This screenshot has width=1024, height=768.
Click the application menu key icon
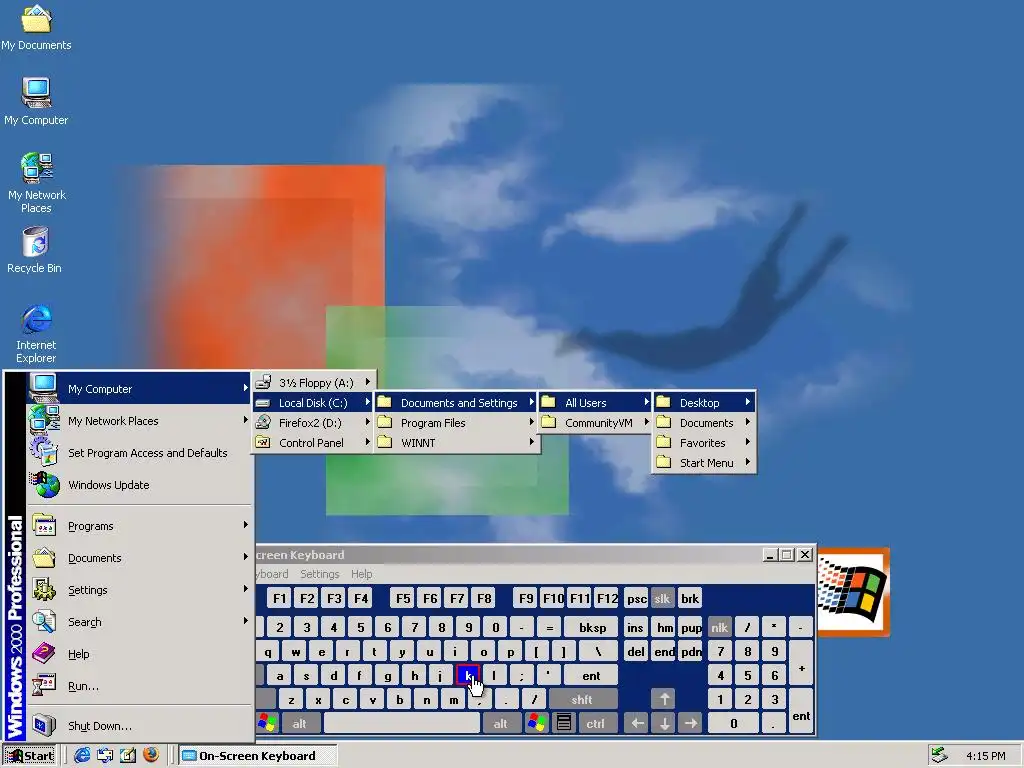(564, 724)
